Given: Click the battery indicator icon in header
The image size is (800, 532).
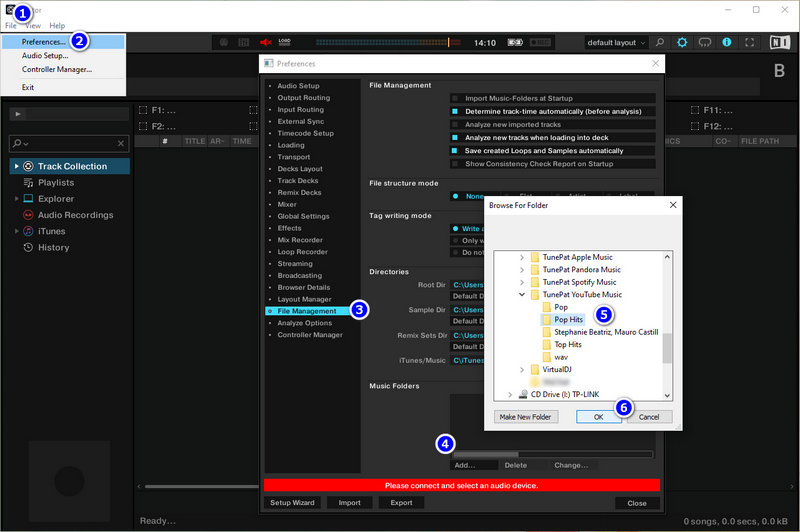Looking at the screenshot, I should coord(515,42).
